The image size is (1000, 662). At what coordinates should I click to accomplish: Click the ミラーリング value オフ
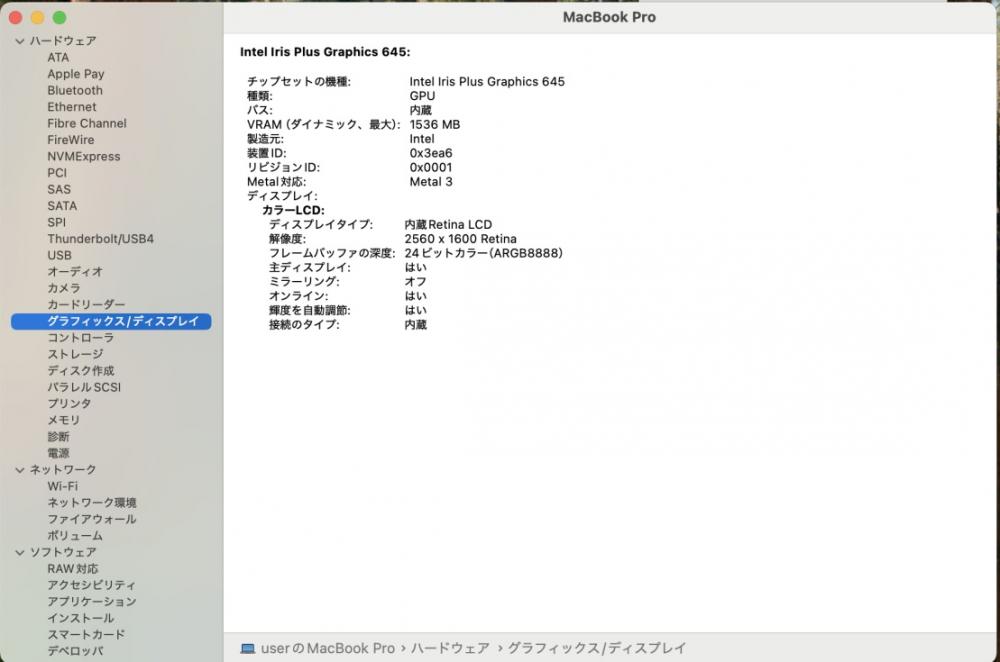[415, 282]
